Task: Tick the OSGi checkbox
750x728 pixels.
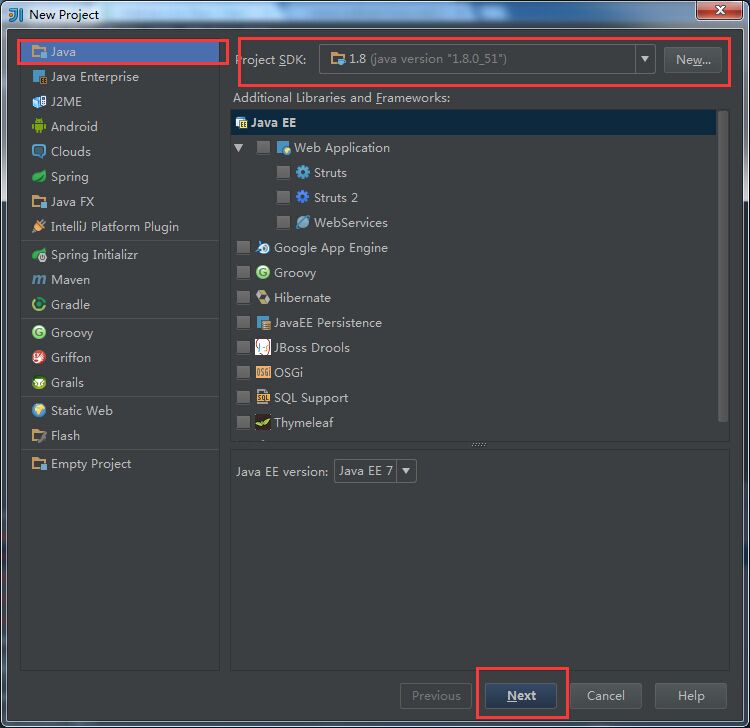Action: (243, 372)
